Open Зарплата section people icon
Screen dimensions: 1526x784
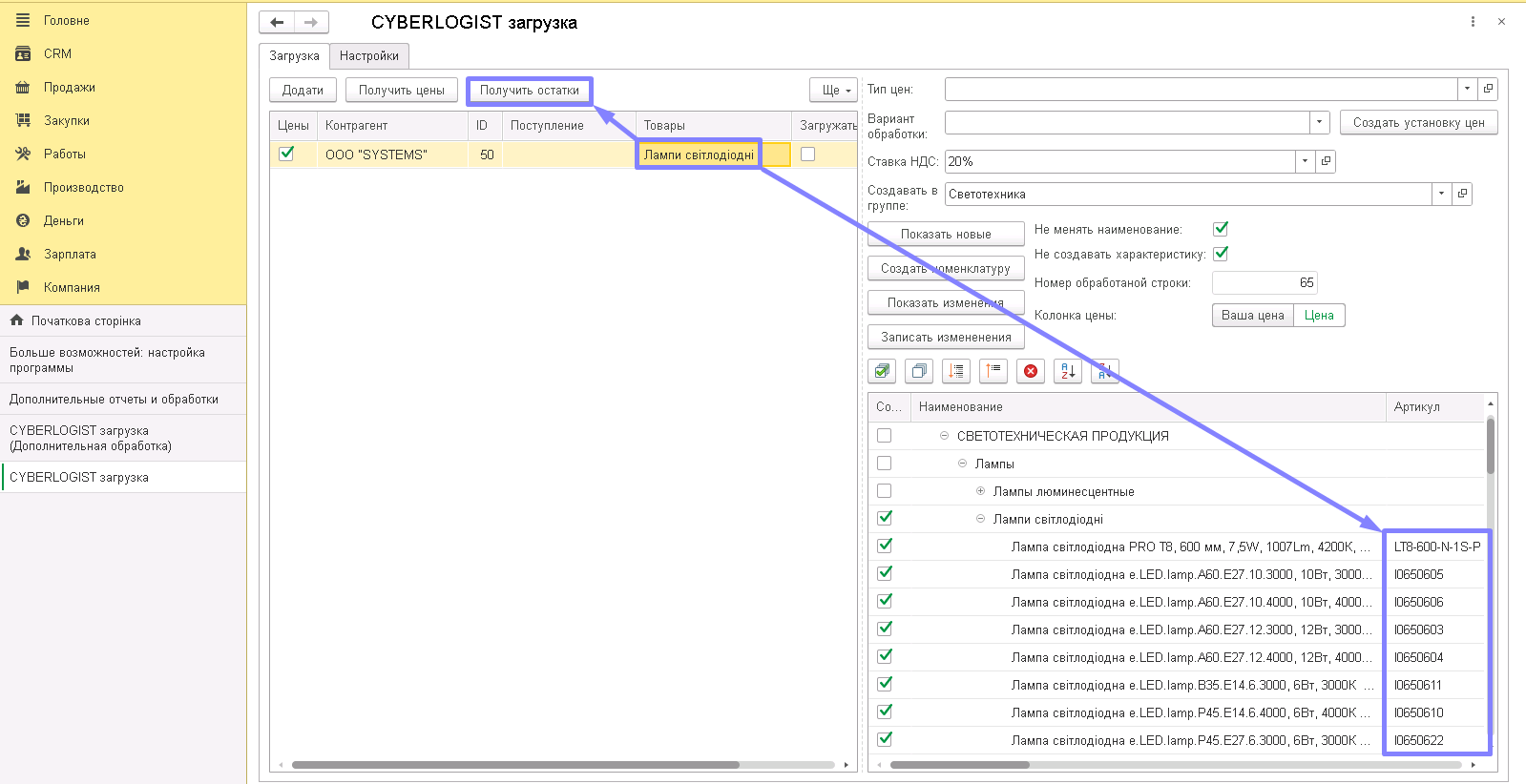point(23,254)
